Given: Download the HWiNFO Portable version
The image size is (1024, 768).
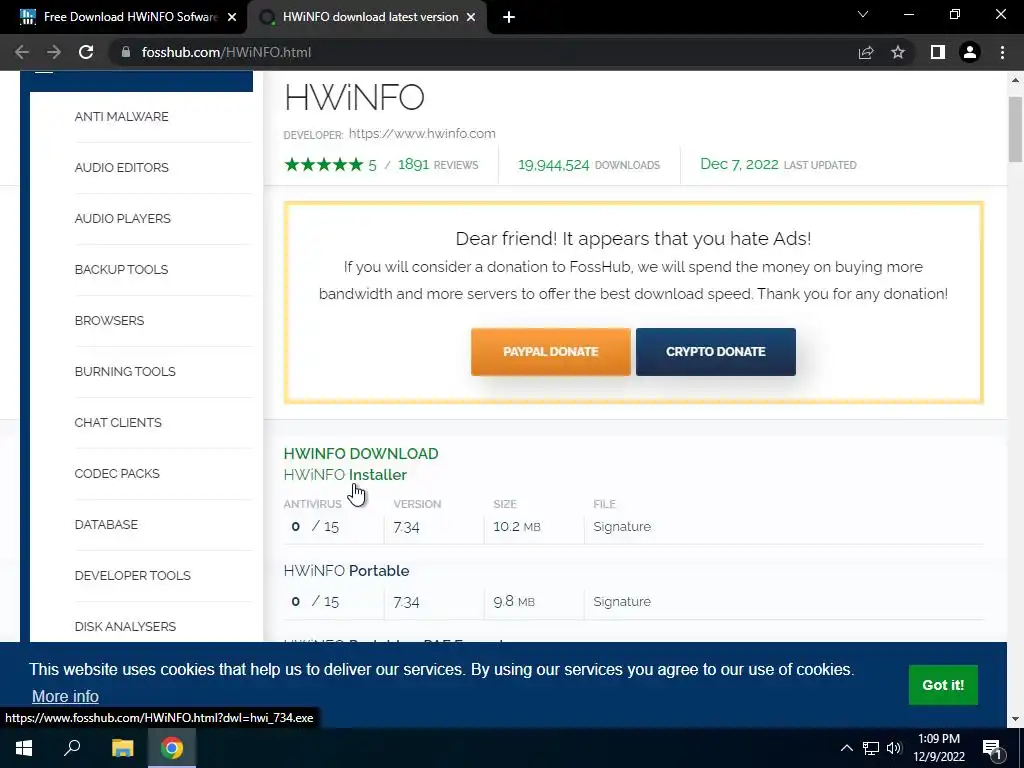Looking at the screenshot, I should pos(346,571).
